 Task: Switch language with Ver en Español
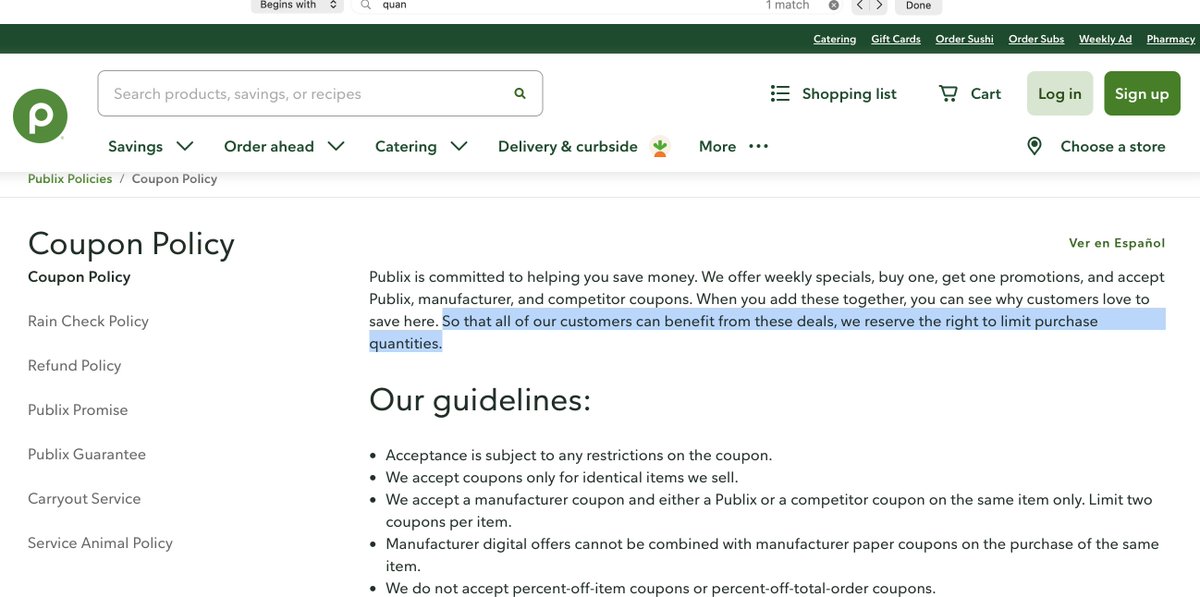click(x=1117, y=243)
